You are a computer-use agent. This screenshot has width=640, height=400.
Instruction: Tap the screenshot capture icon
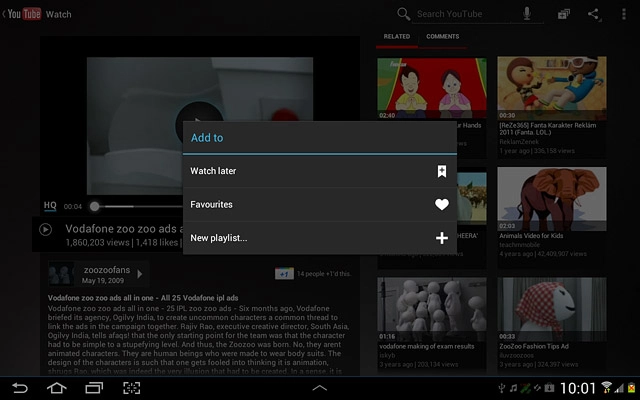131,387
